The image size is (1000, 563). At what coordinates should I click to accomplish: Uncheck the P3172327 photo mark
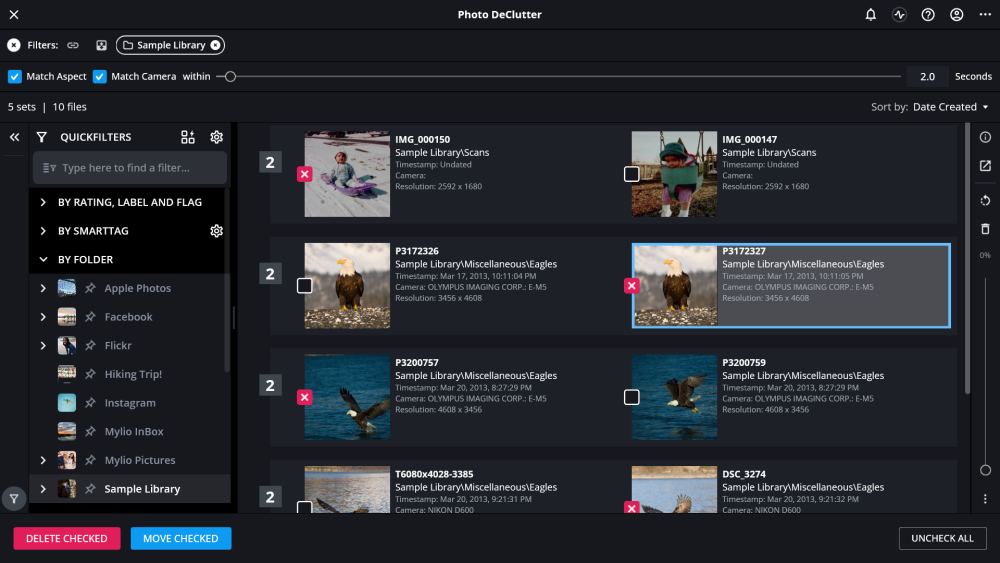pyautogui.click(x=631, y=286)
